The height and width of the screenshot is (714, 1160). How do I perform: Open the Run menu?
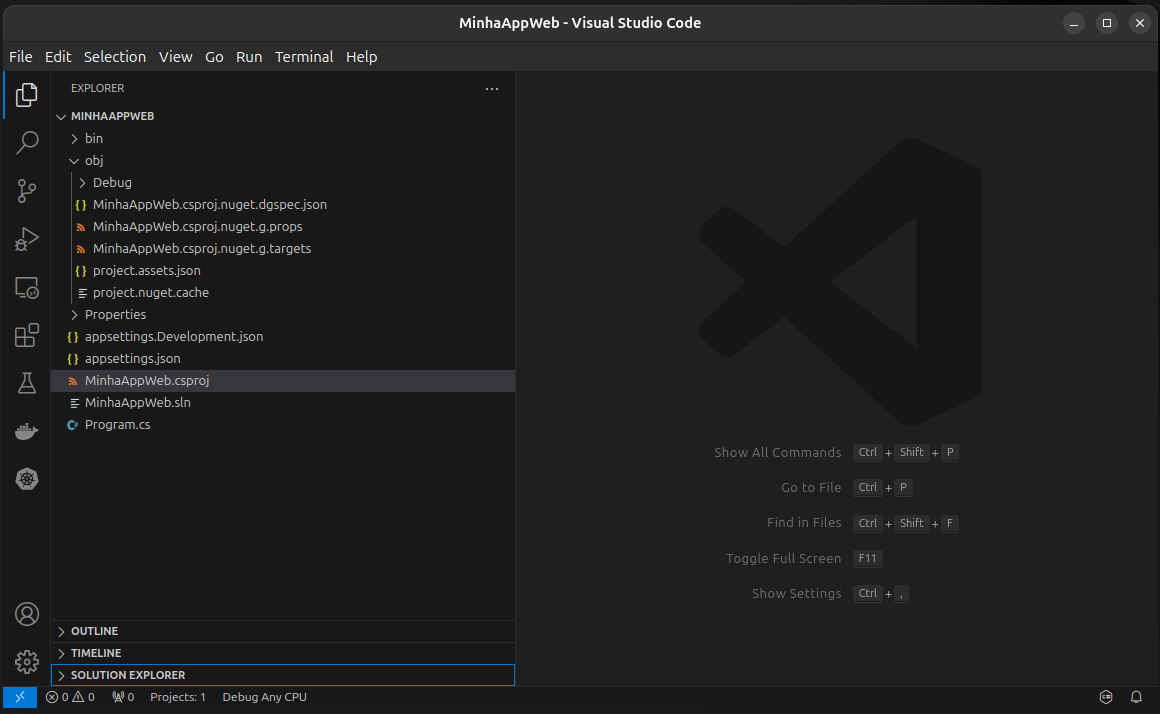click(249, 57)
